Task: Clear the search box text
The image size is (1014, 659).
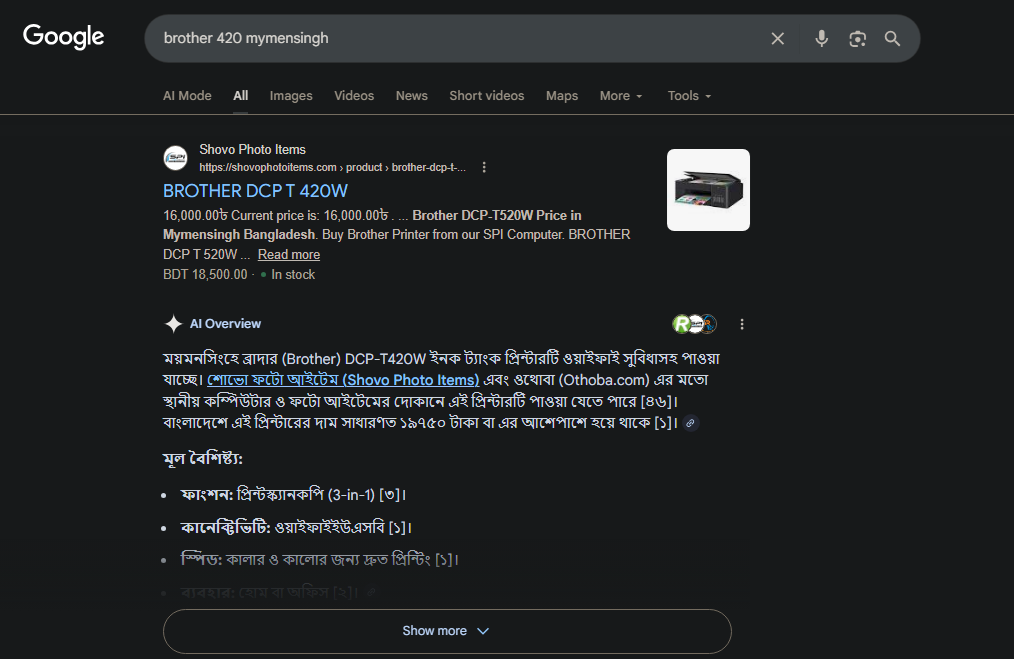Action: click(778, 38)
